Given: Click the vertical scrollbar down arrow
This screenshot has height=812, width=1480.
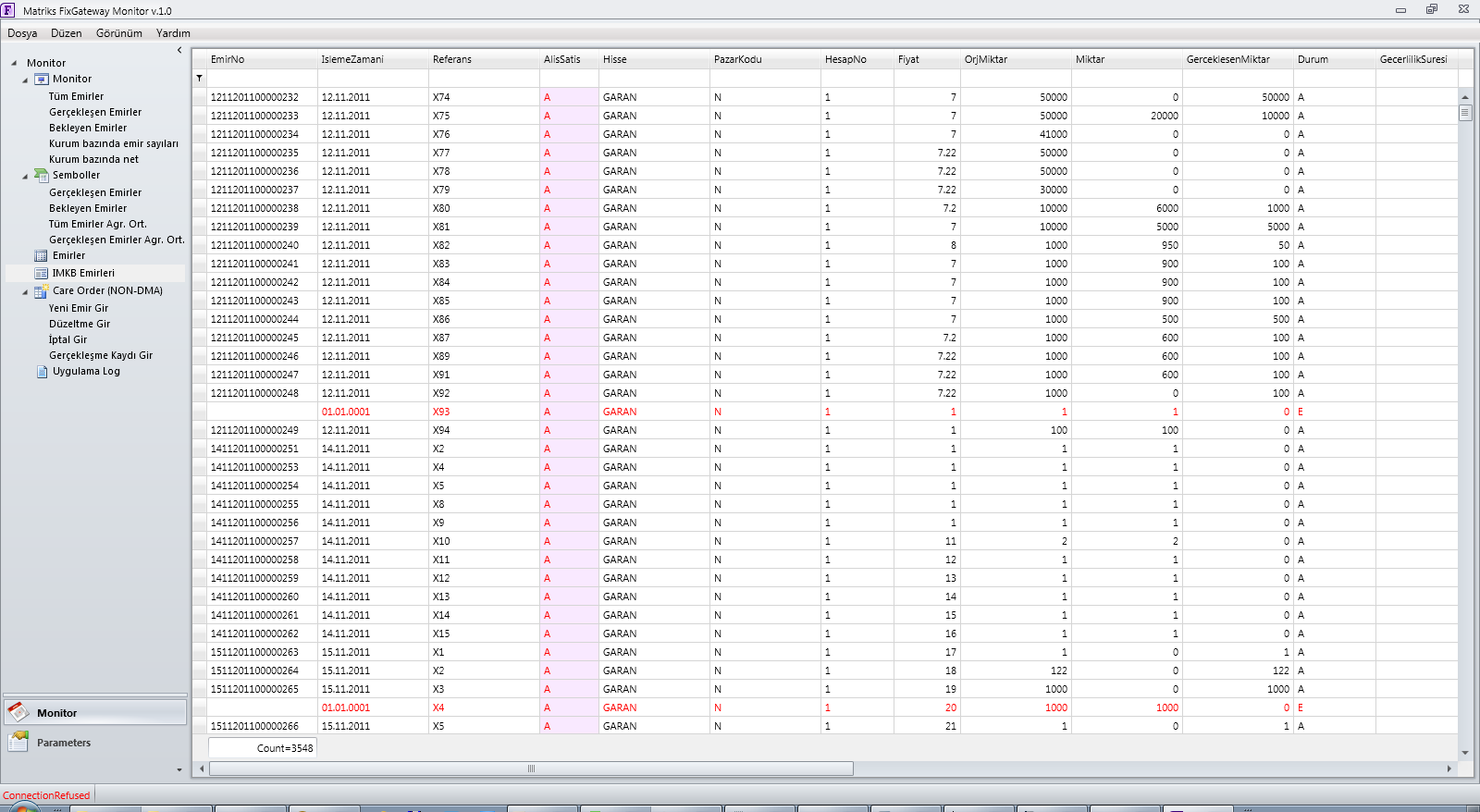Looking at the screenshot, I should point(1464,753).
